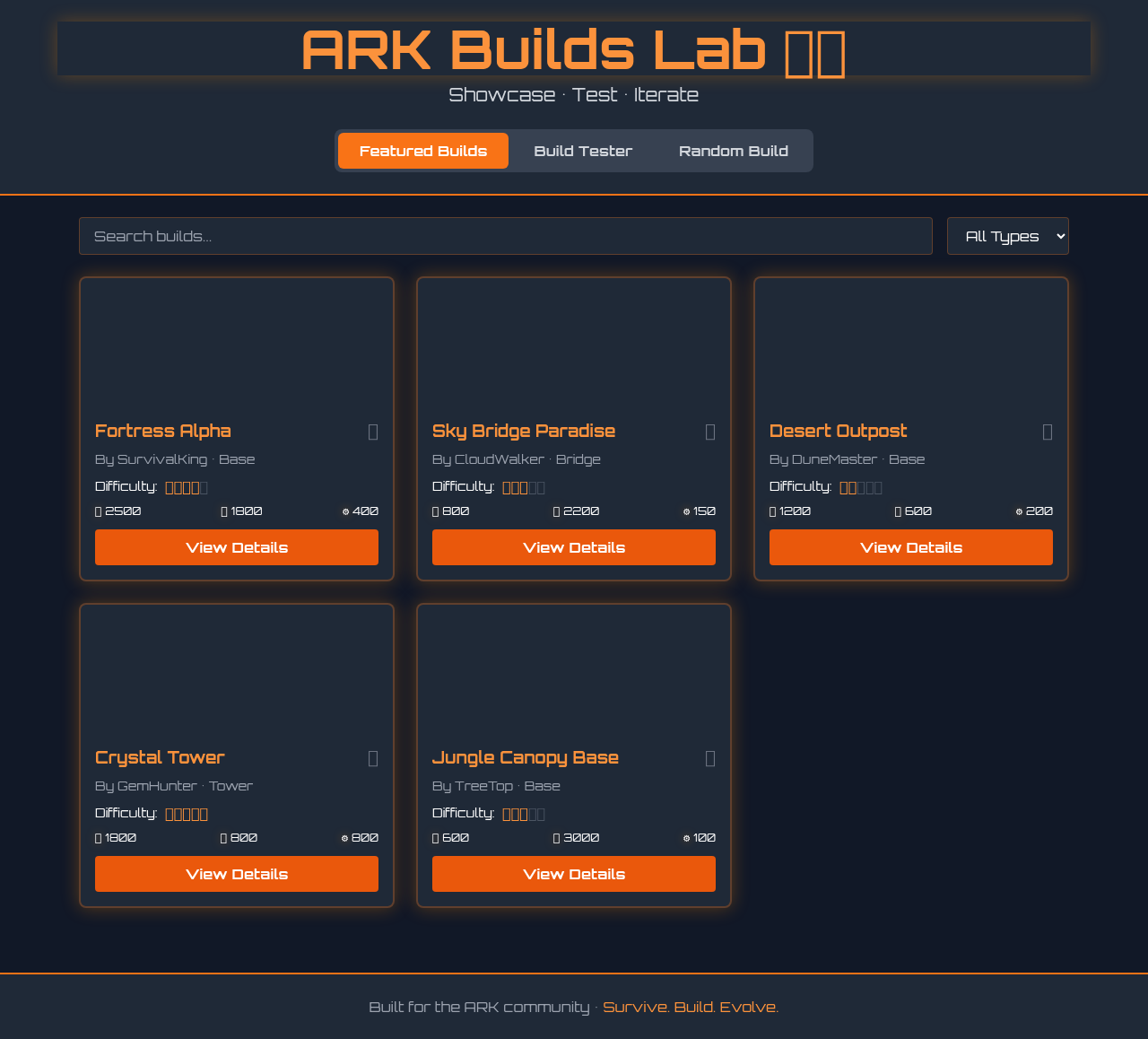Screen dimensions: 1148x1039
Task: Toggle the bookmark on Jungle Canopy Base
Action: pos(711,759)
